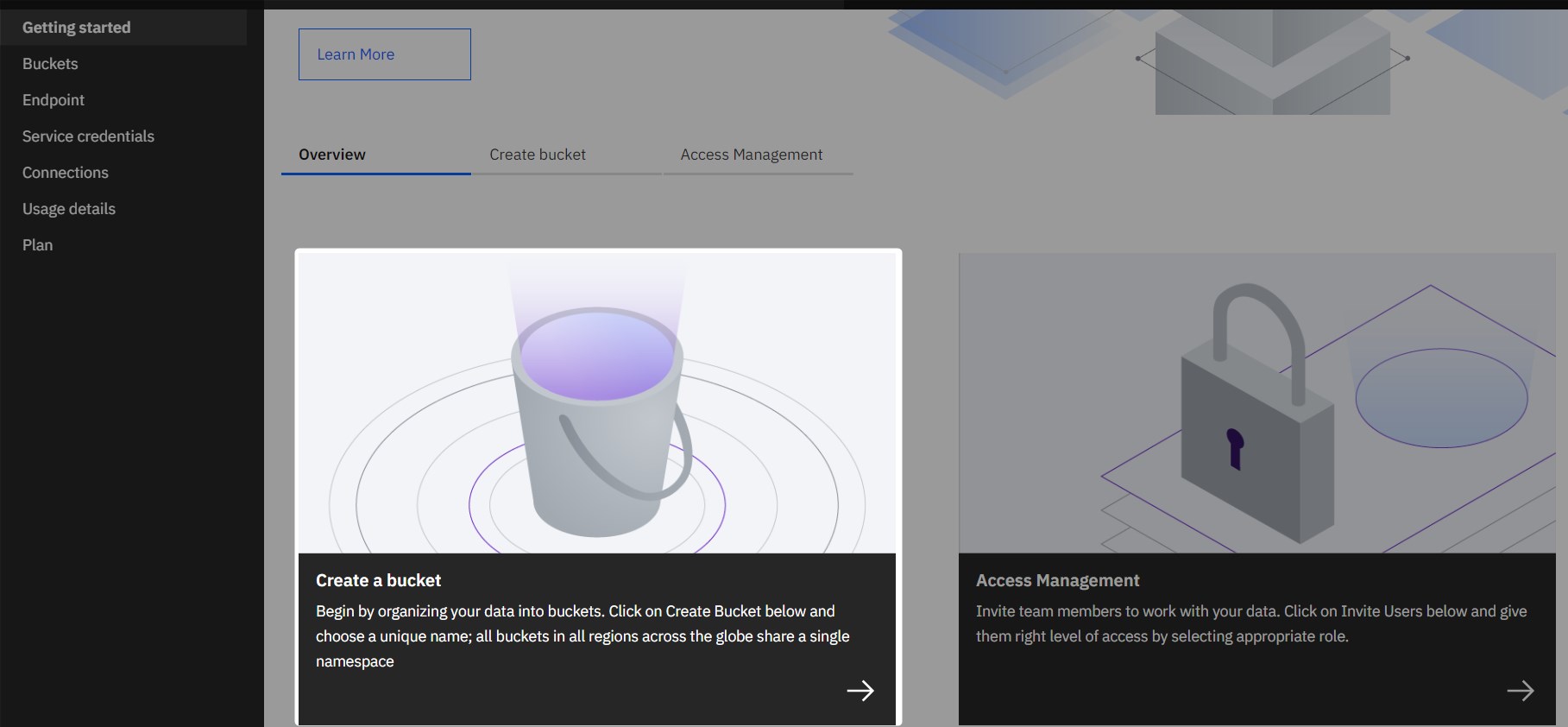View Usage details in the sidebar
The image size is (1568, 727).
click(x=69, y=209)
